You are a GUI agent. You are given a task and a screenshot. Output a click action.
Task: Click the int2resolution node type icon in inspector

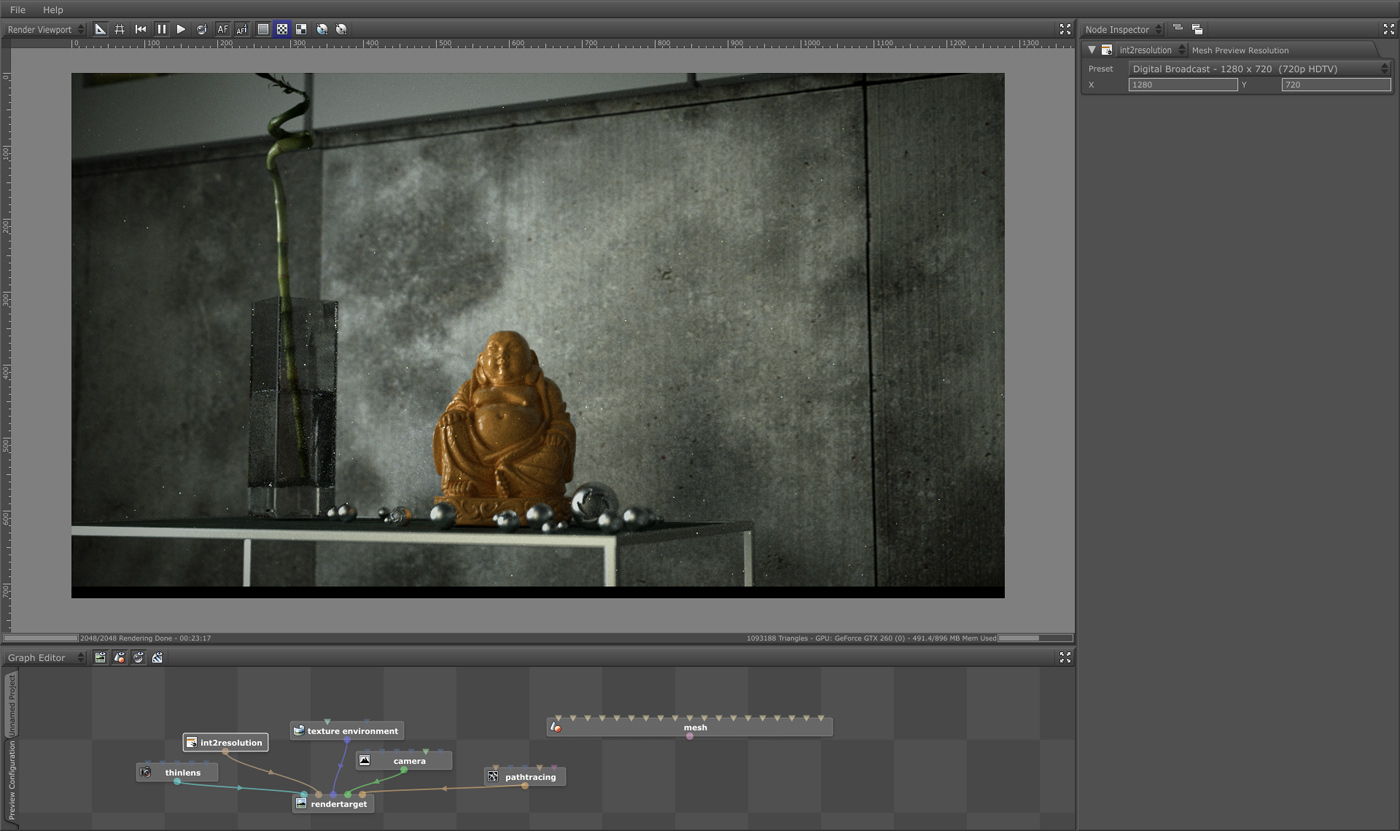click(x=1107, y=50)
